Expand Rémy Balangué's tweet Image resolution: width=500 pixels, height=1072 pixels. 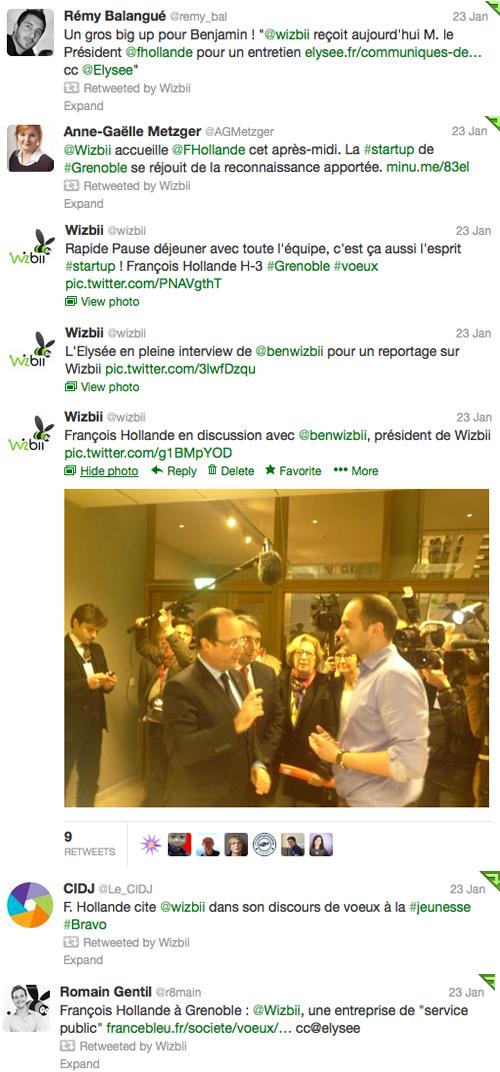point(83,106)
